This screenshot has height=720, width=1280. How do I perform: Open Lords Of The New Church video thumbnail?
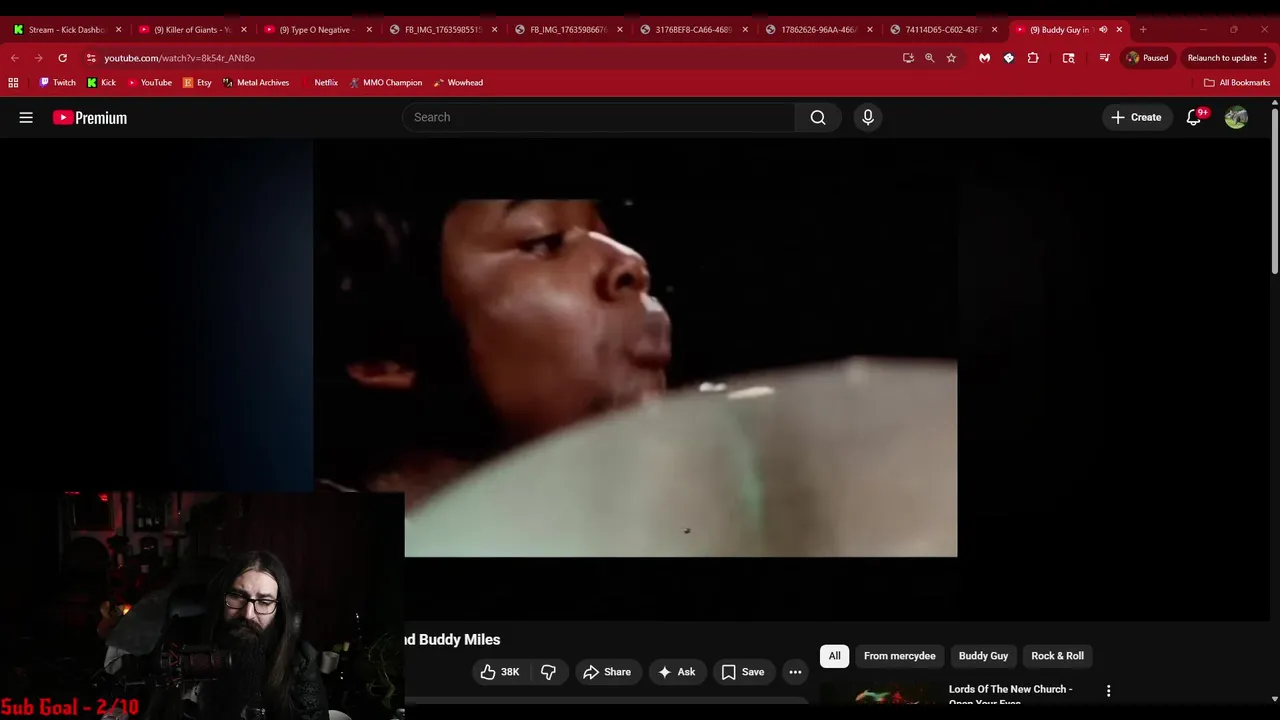pyautogui.click(x=880, y=694)
